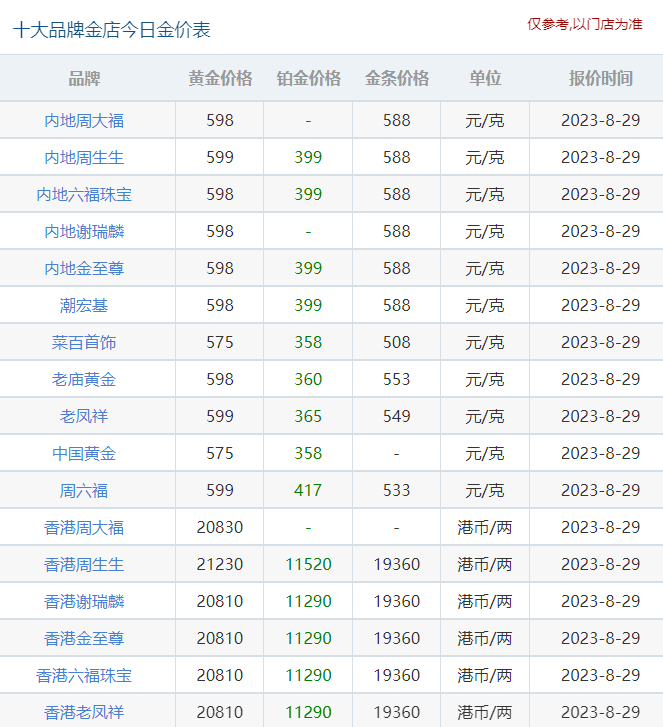Select 菜百首饰 gold bar price 508
Image resolution: width=663 pixels, height=727 pixels.
point(396,342)
